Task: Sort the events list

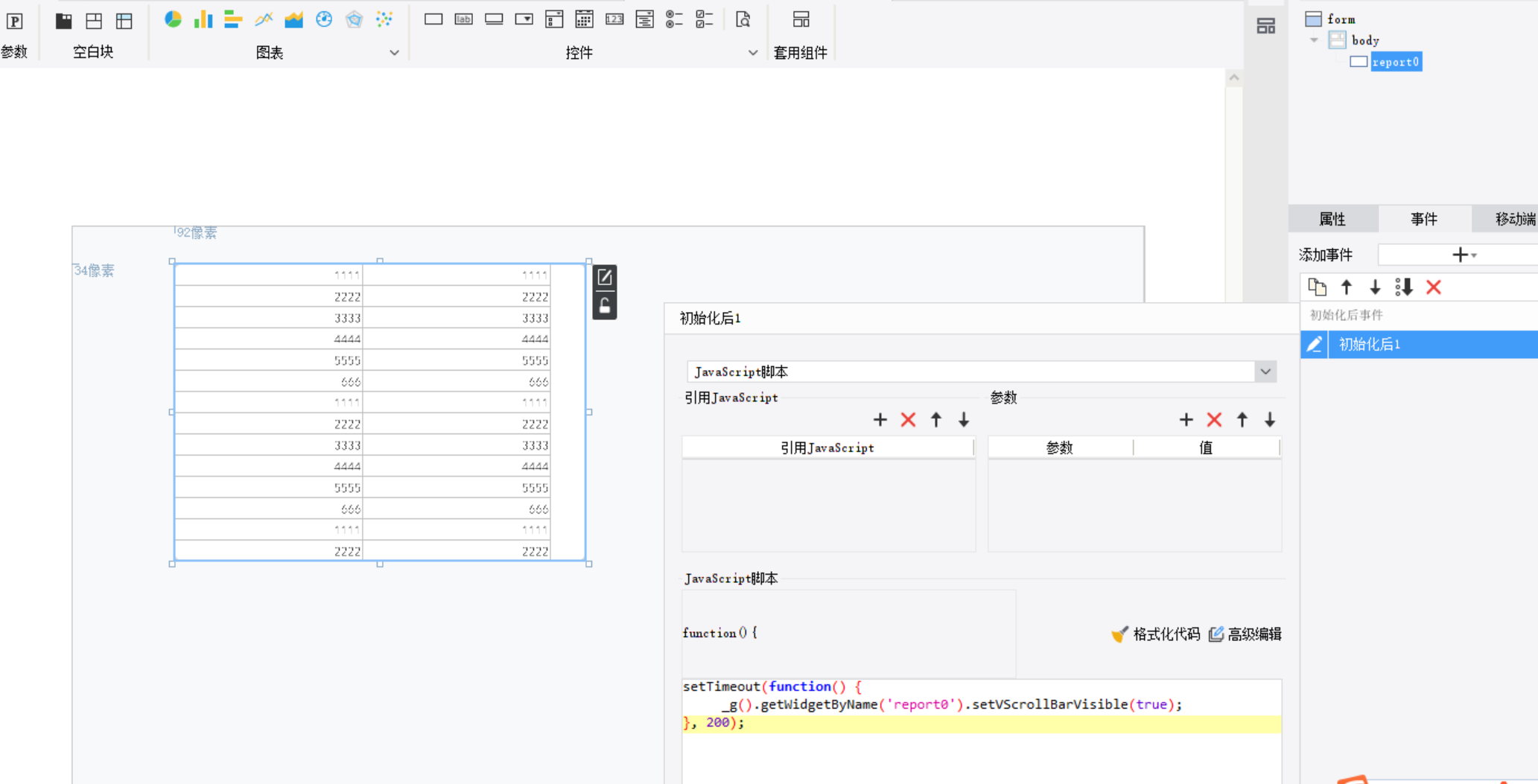Action: (x=1404, y=287)
